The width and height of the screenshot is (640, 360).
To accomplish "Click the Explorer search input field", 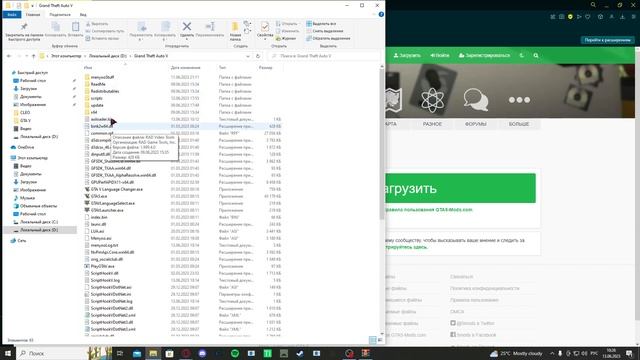I will coord(324,56).
